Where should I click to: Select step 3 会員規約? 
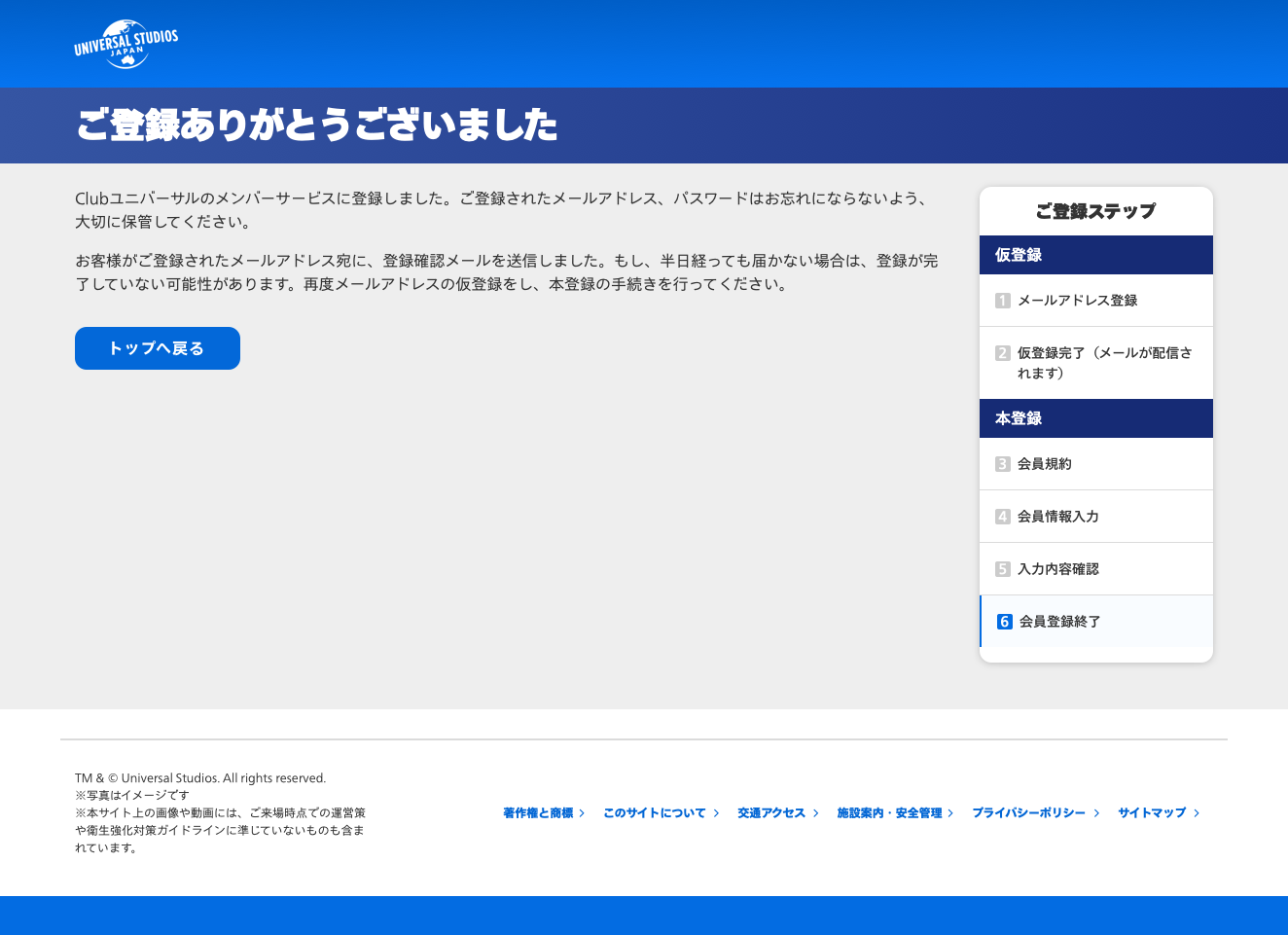[1096, 464]
